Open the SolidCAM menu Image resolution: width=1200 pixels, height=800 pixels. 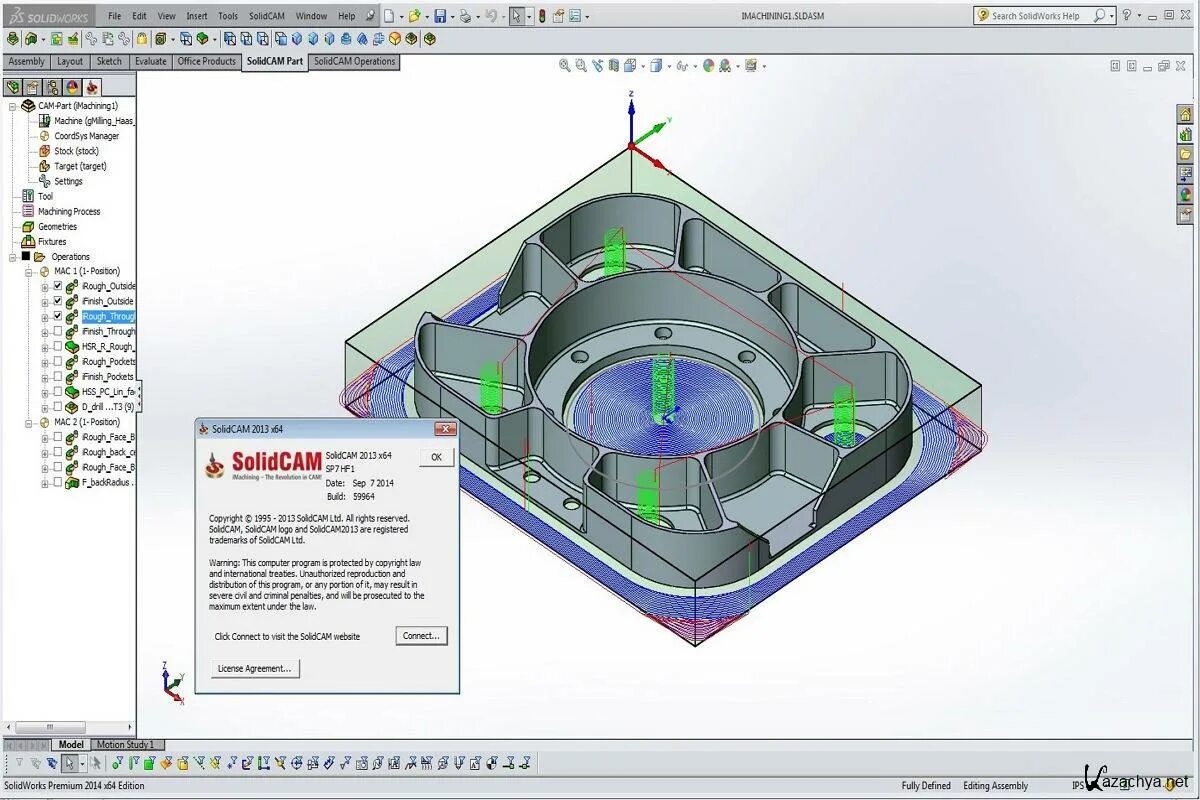click(x=266, y=16)
